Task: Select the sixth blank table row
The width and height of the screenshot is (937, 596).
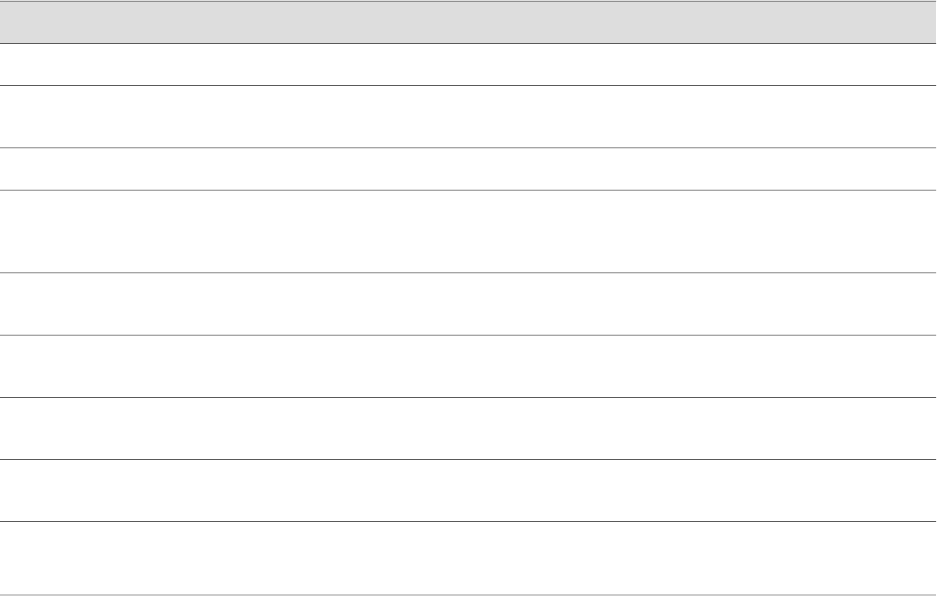Action: click(x=468, y=366)
